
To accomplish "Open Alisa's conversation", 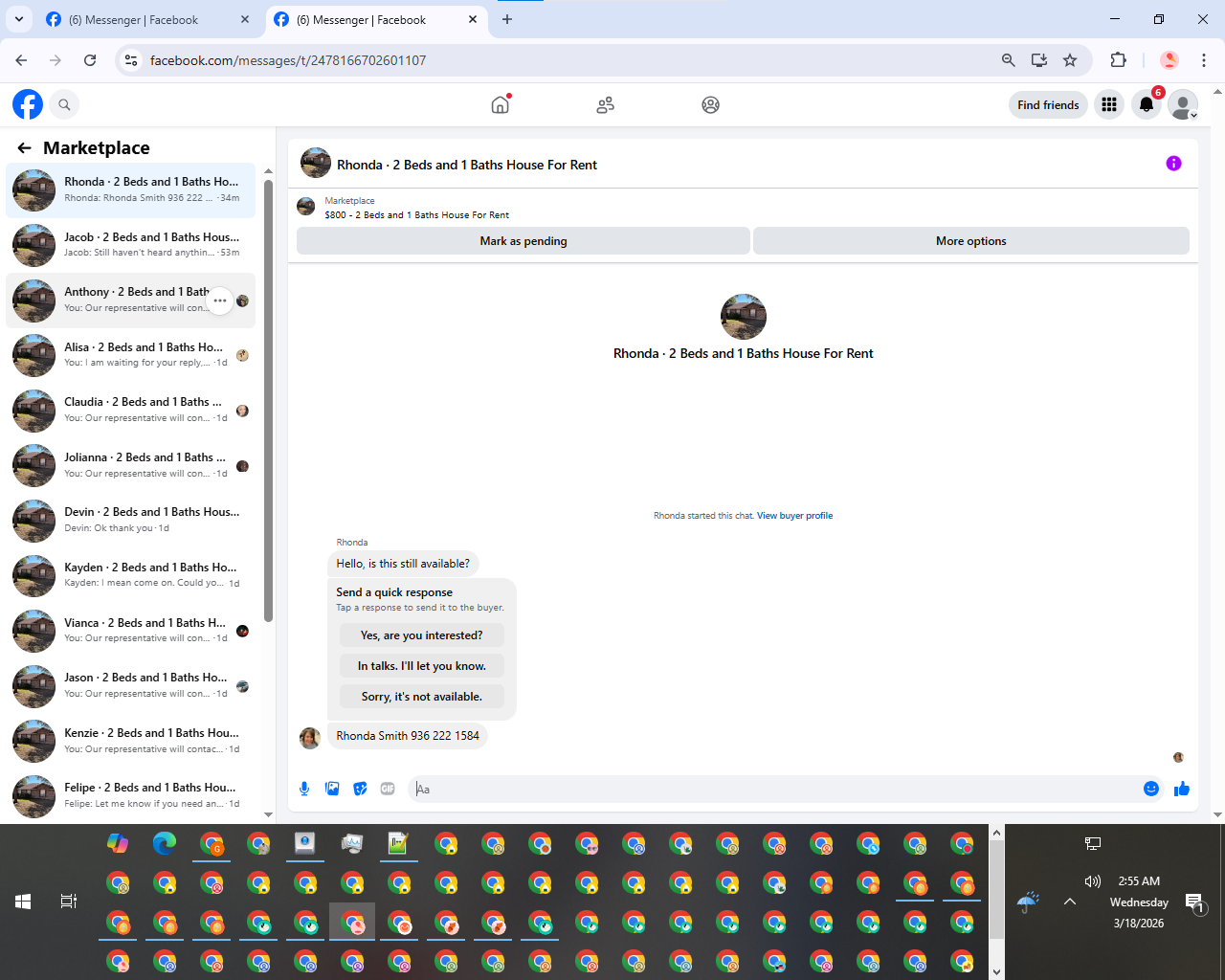I will [x=131, y=355].
